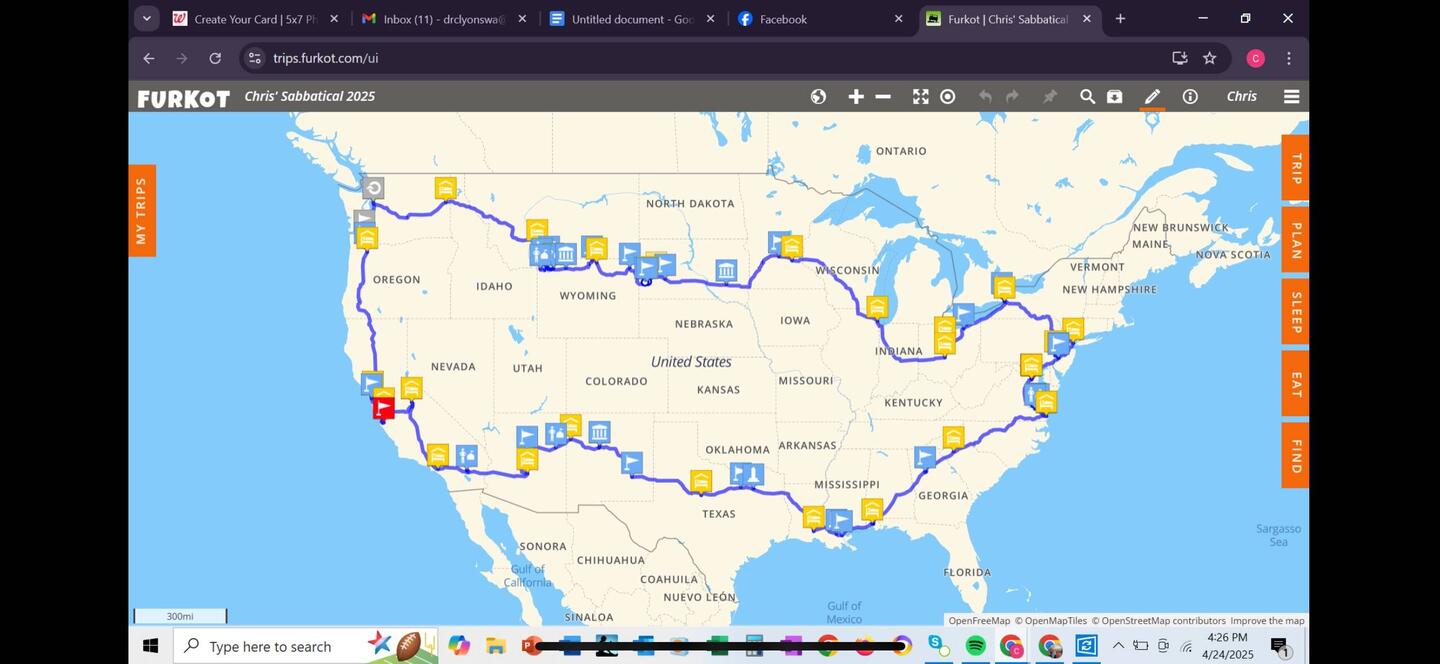Open the trip drawer tray icon
This screenshot has height=664, width=1440.
point(1114,96)
